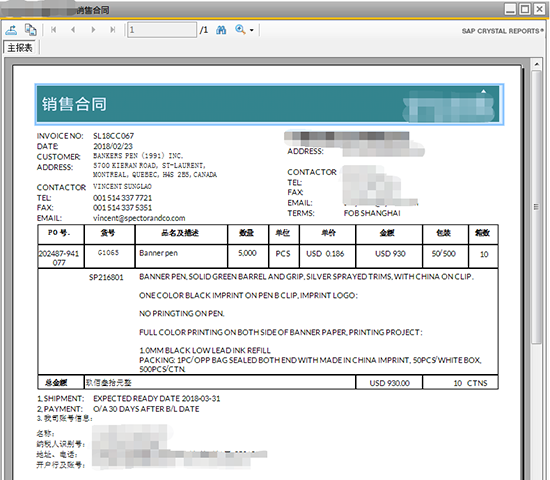Click amount USD 930 cell
Screen dimensions: 550x480
[389, 256]
